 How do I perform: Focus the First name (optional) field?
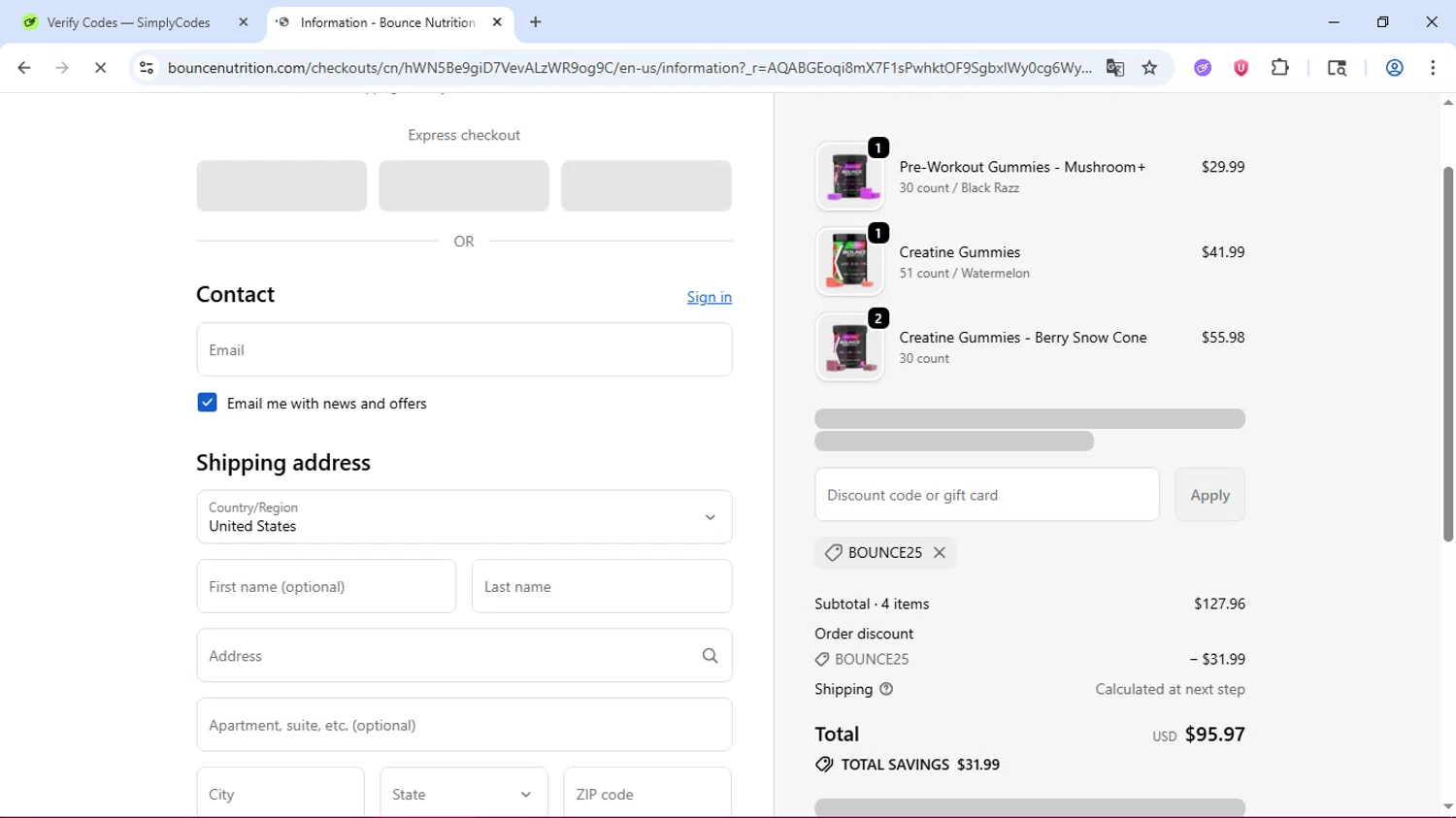pos(326,586)
